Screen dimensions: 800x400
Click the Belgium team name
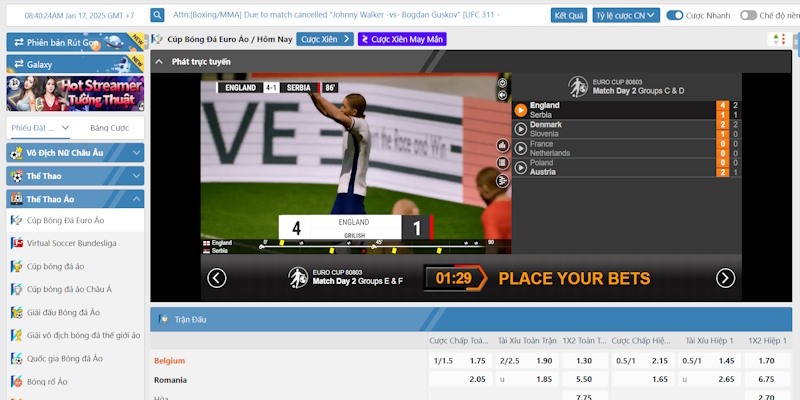click(x=169, y=361)
